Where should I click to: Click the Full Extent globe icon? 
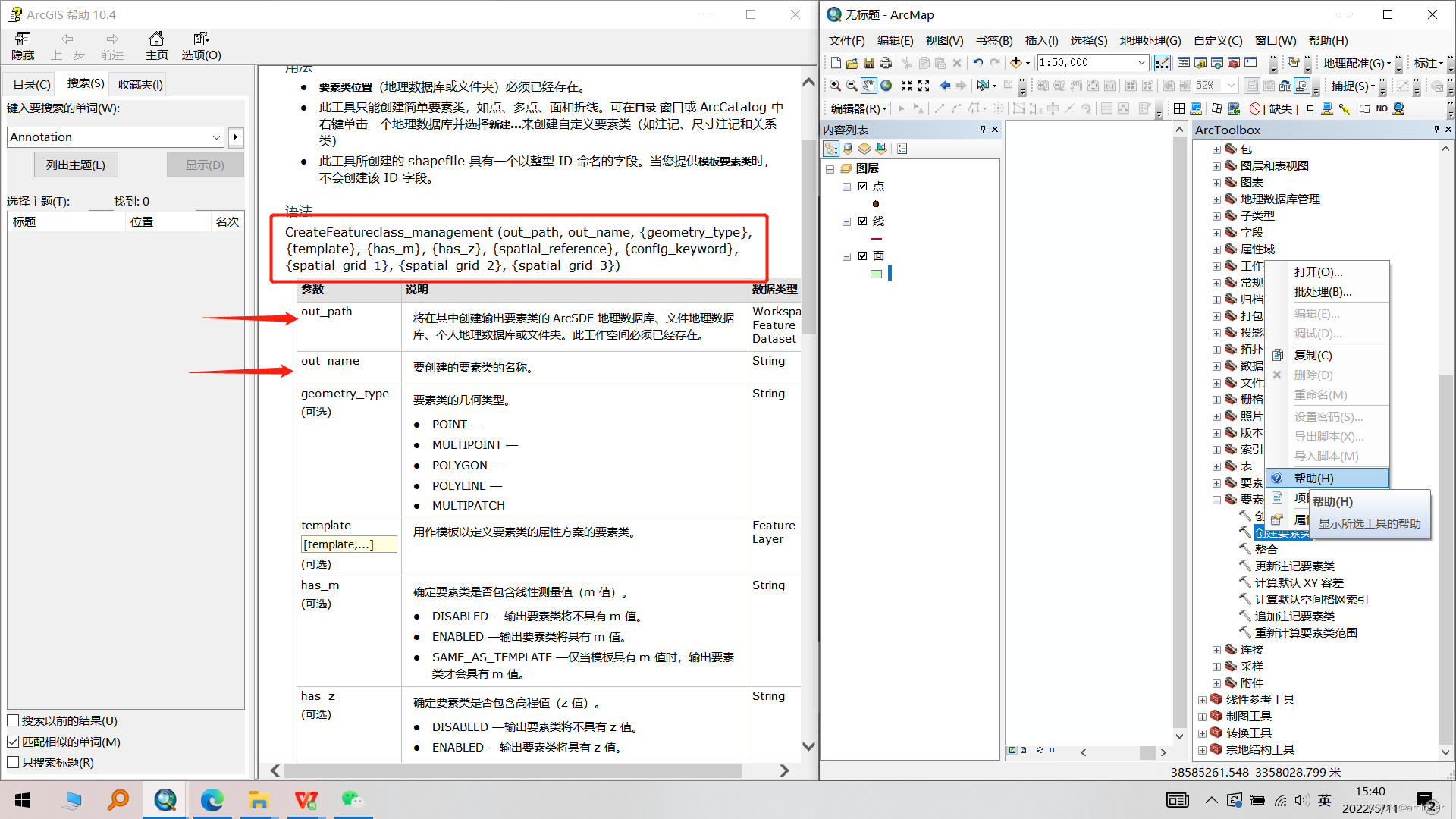click(886, 86)
